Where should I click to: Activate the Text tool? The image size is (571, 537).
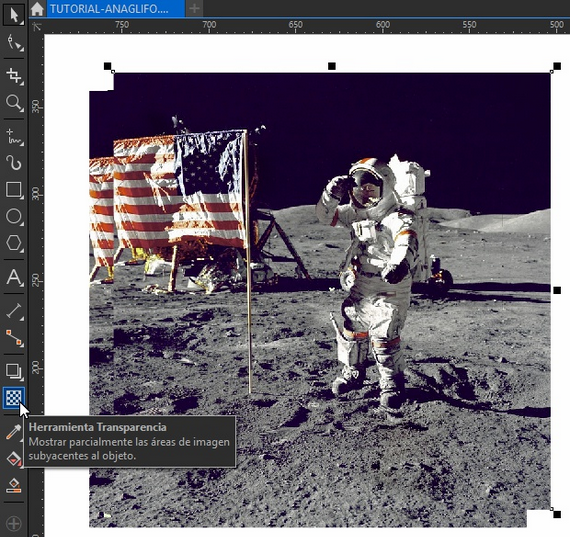14,277
